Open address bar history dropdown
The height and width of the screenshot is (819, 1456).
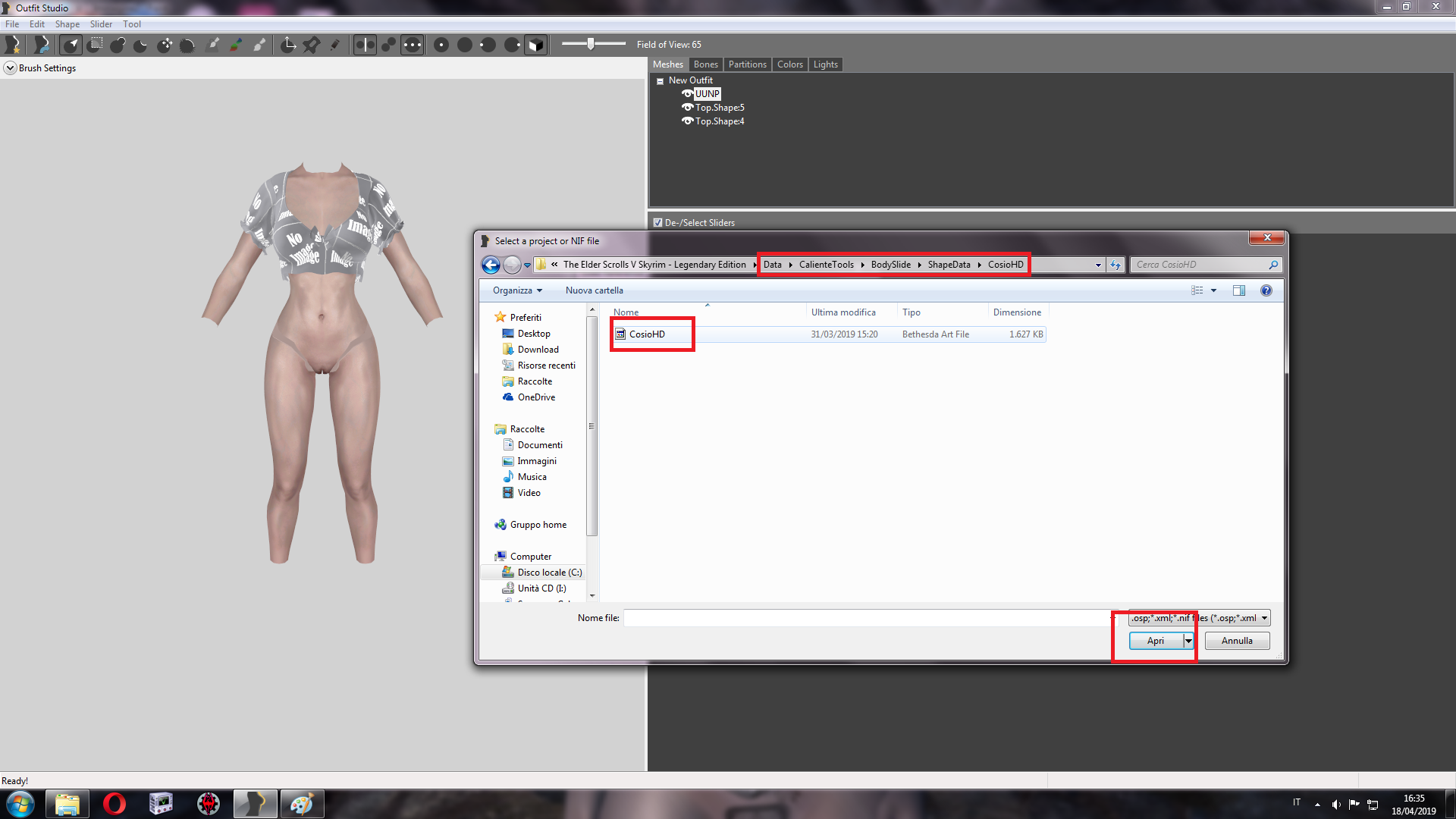tap(1098, 265)
